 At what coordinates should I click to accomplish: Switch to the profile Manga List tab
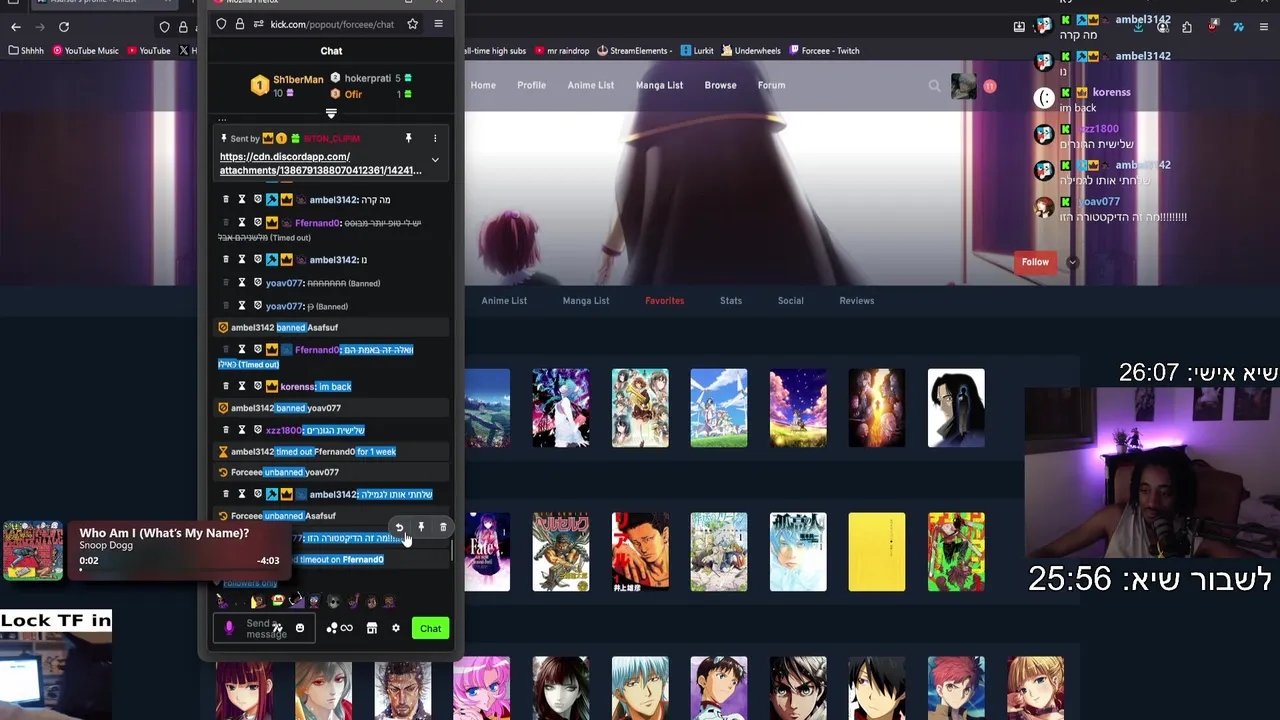586,300
